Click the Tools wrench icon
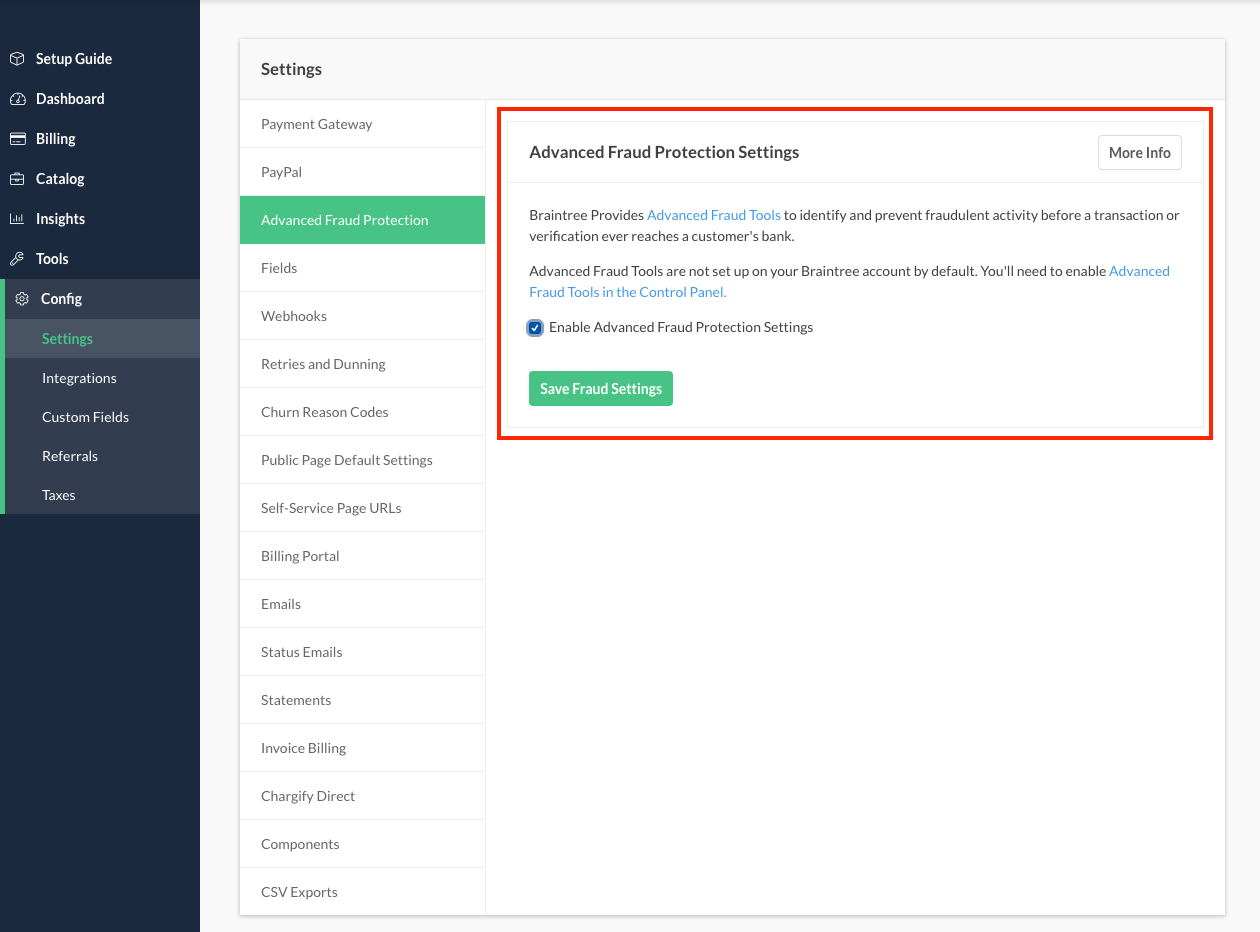 pos(17,259)
